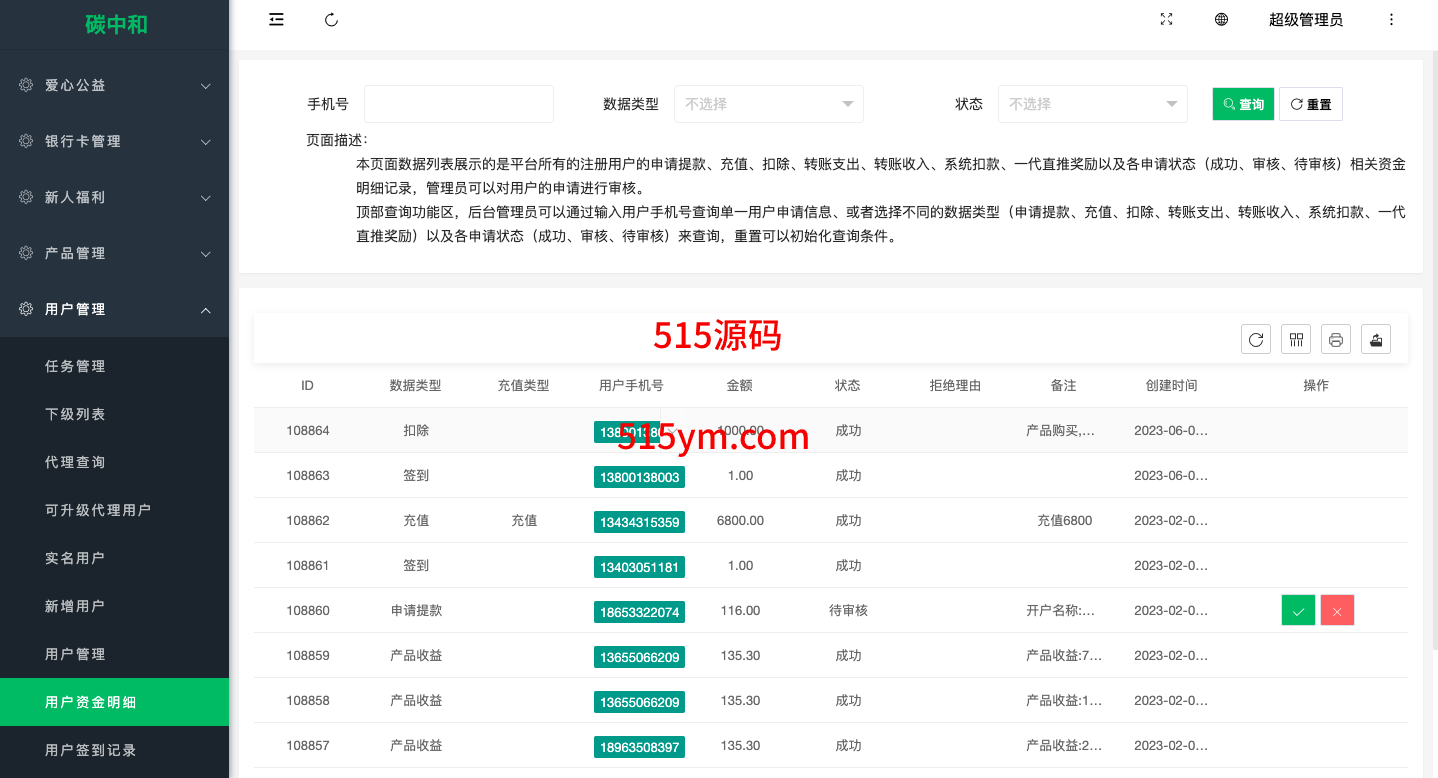This screenshot has height=778, width=1438.
Task: Click the green 查询 search button
Action: tap(1243, 104)
